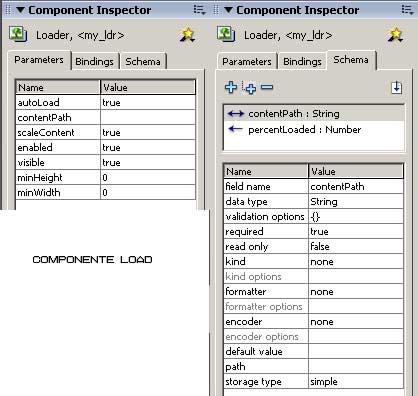Image resolution: width=418 pixels, height=396 pixels.
Task: Click the minWidth value 0
Action: click(148, 192)
